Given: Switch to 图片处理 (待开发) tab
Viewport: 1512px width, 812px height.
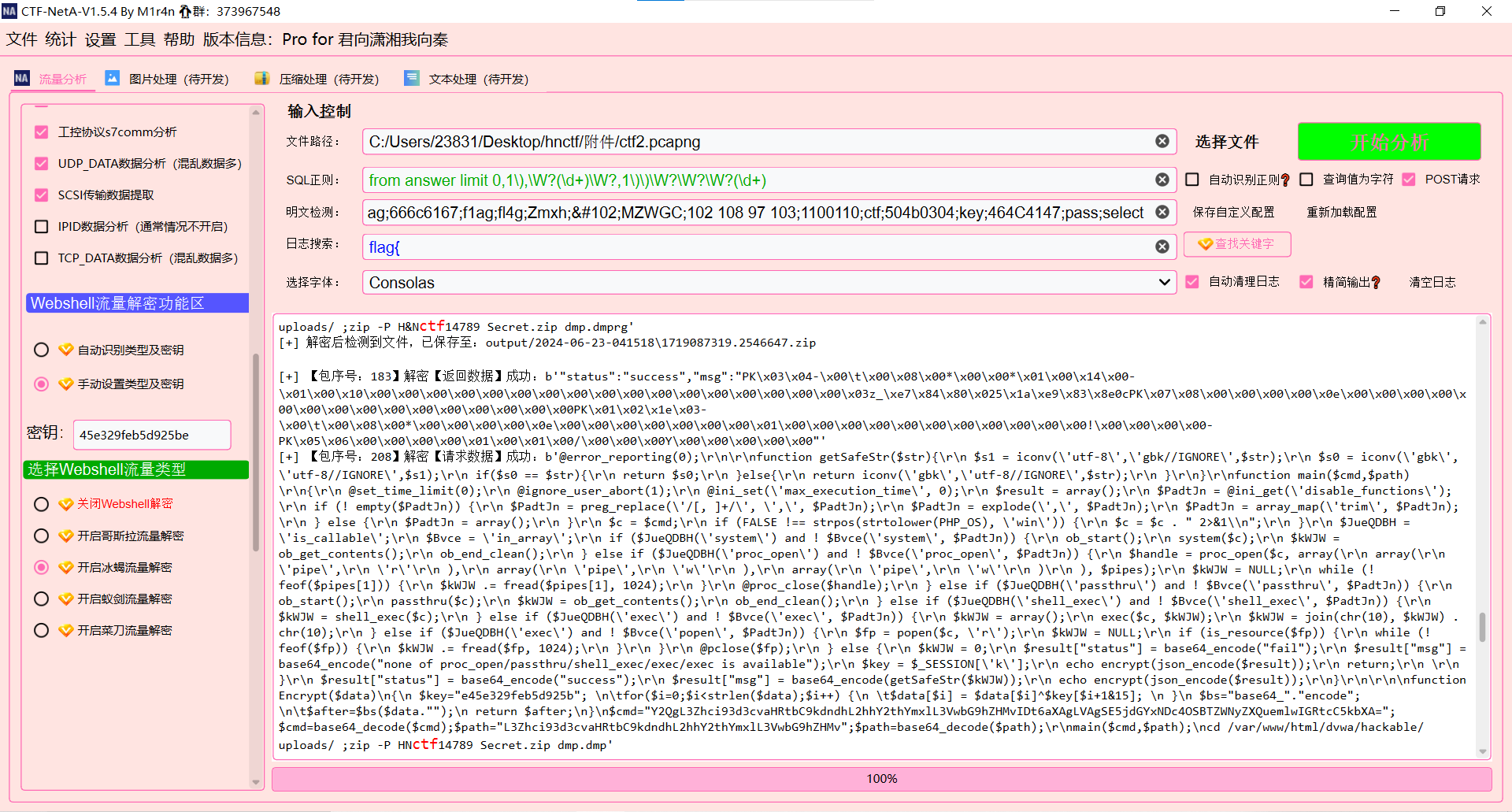Looking at the screenshot, I should [167, 79].
